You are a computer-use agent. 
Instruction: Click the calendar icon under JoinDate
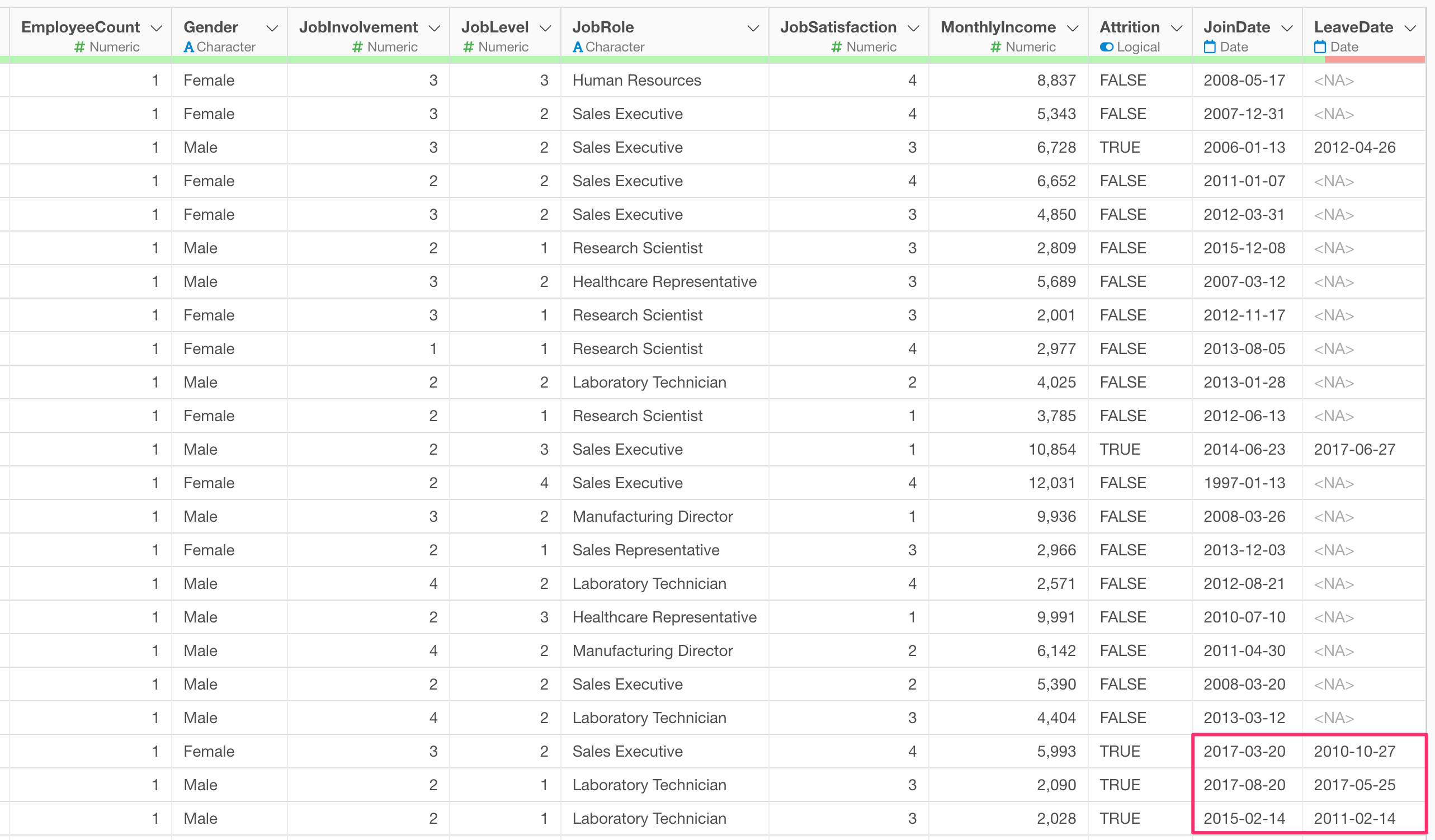tap(1210, 47)
